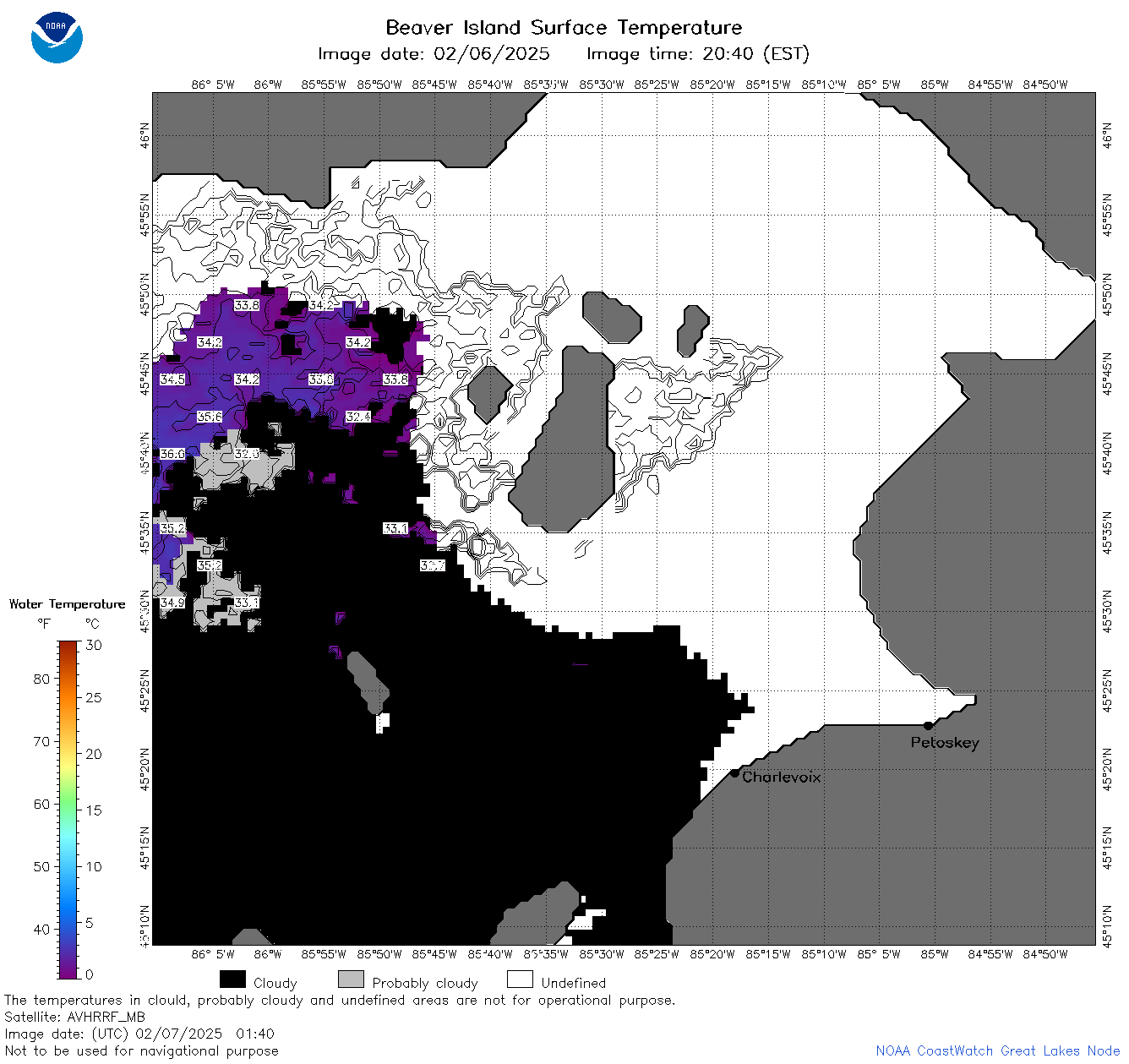This screenshot has width=1129, height=1064.
Task: Click the 50 tick on the Fahrenheit scale
Action: coord(41,867)
